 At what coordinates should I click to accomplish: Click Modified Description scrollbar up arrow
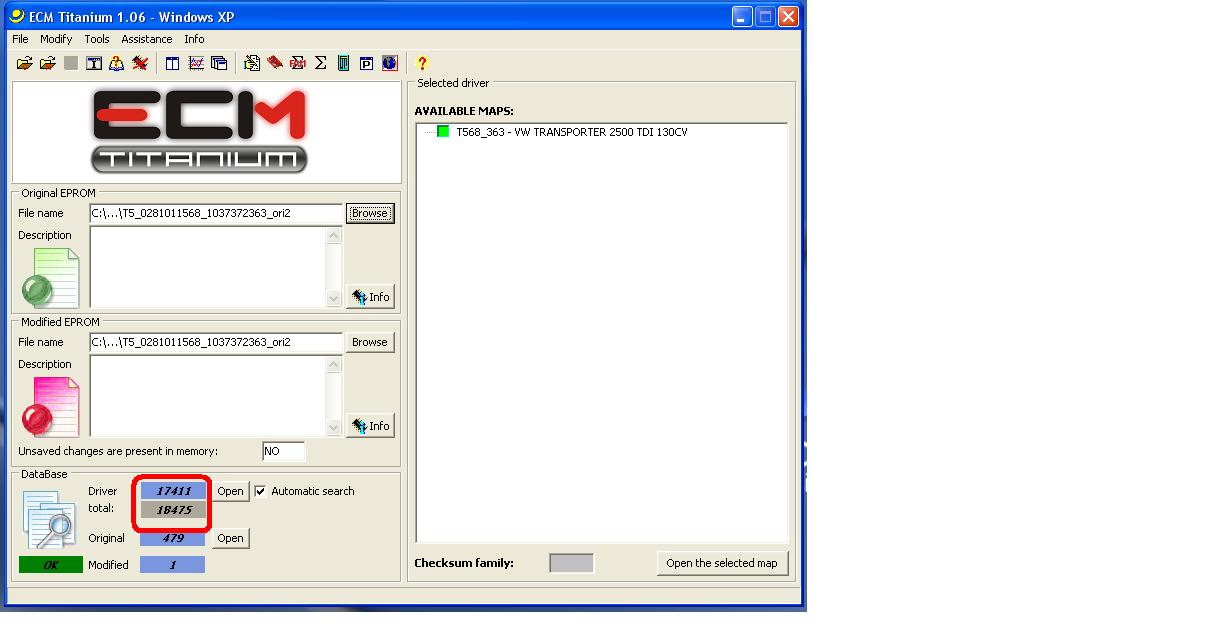[335, 365]
